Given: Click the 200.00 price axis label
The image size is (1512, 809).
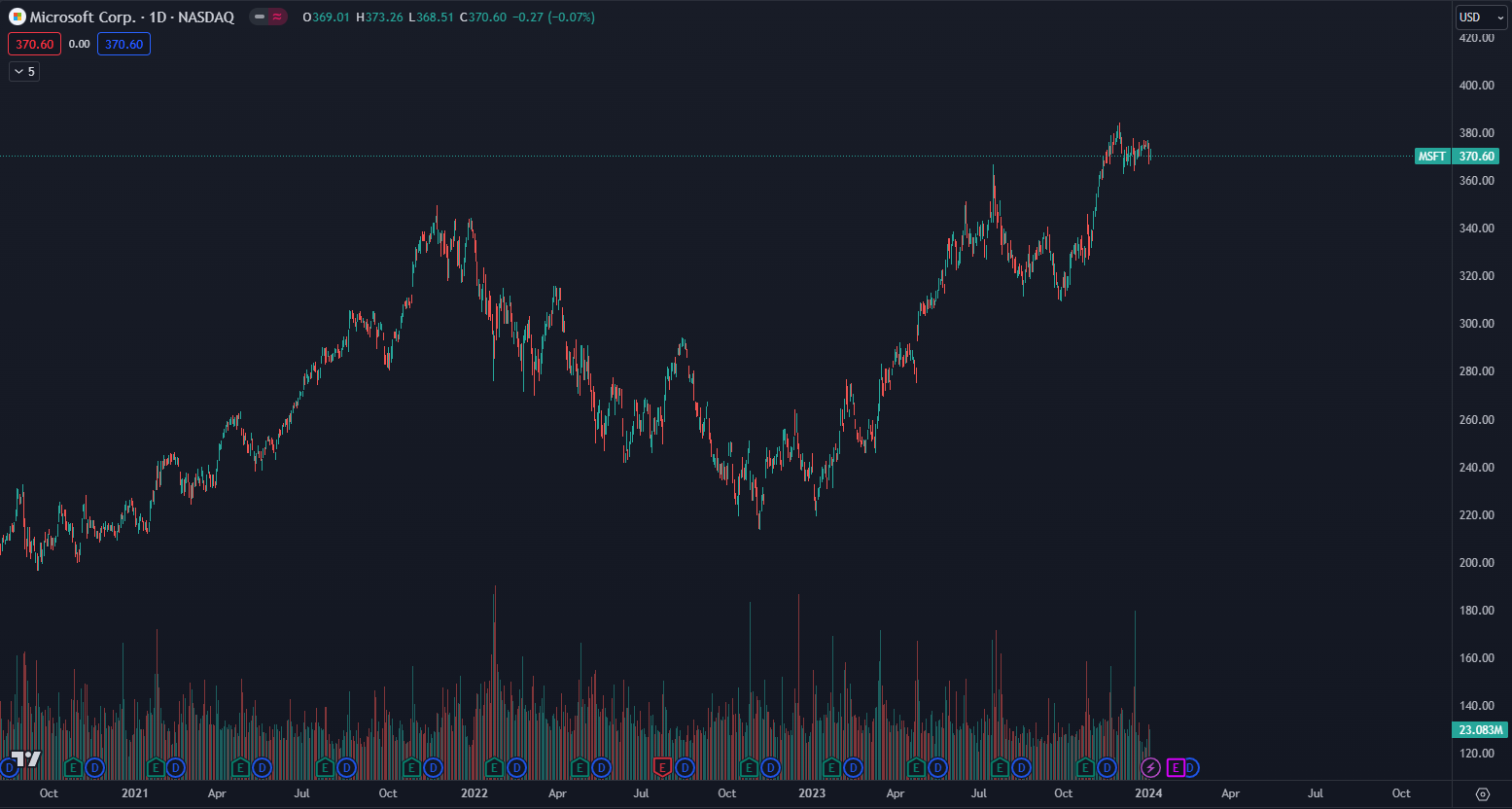Looking at the screenshot, I should (1477, 563).
